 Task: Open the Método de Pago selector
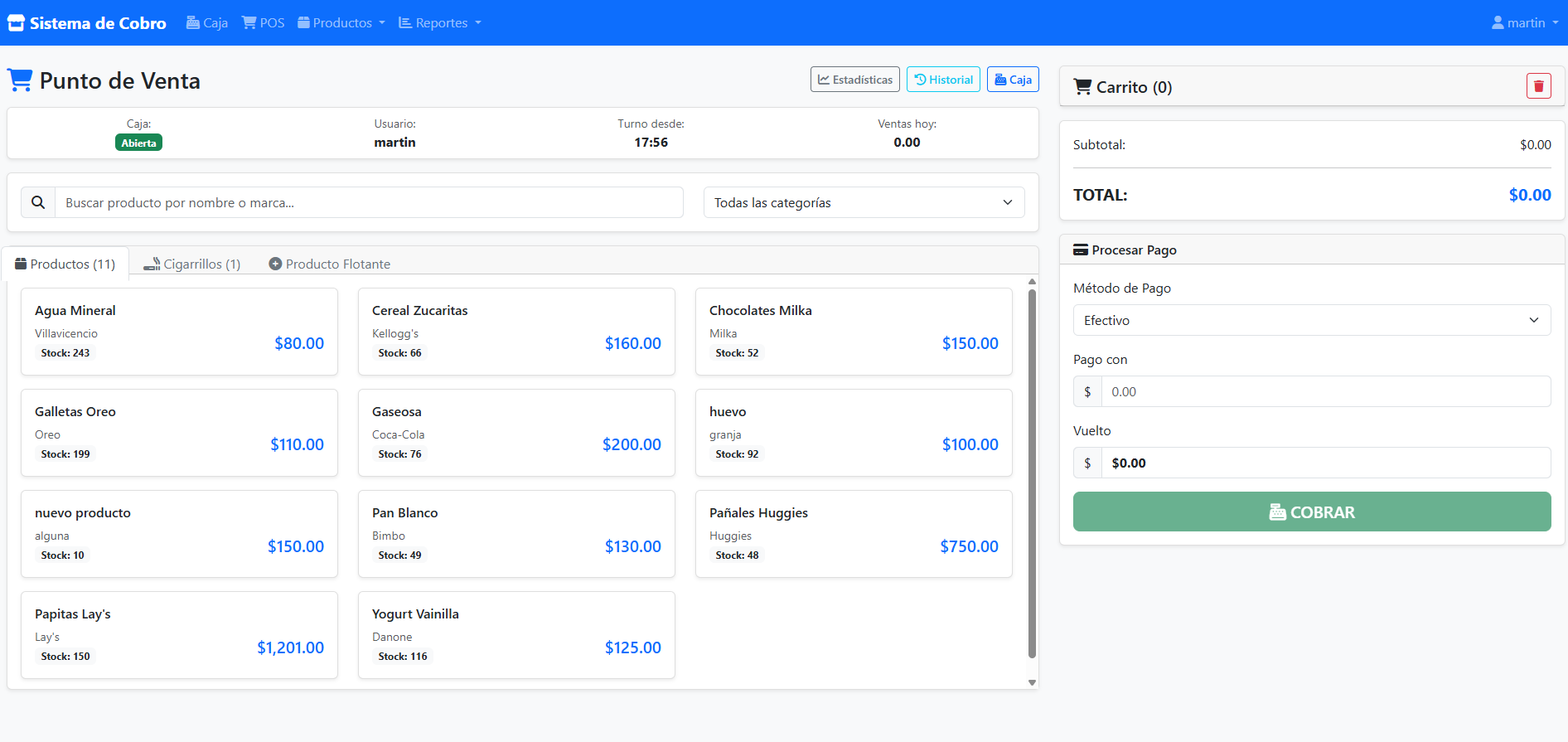1311,320
